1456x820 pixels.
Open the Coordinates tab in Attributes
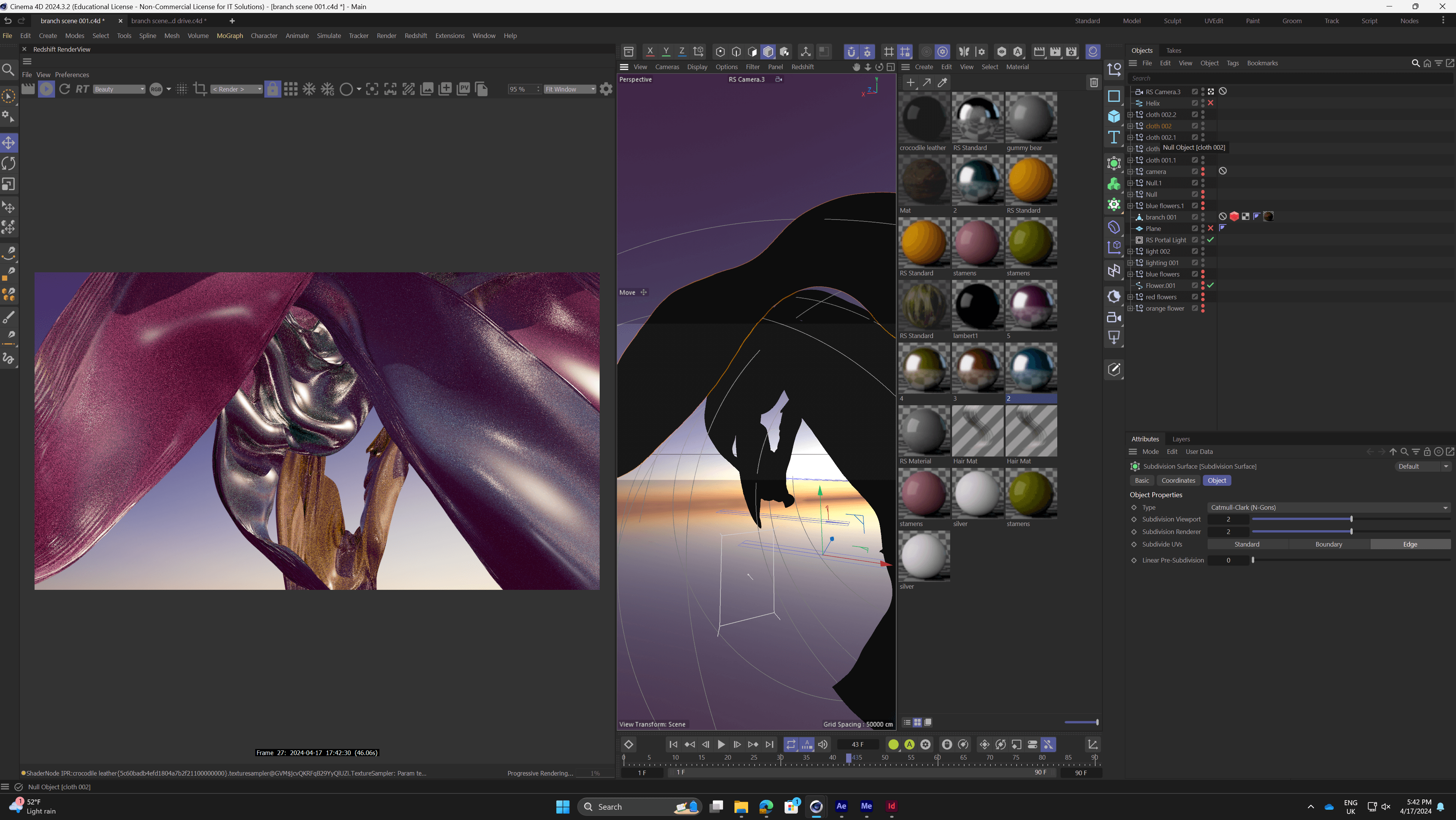[x=1178, y=480]
